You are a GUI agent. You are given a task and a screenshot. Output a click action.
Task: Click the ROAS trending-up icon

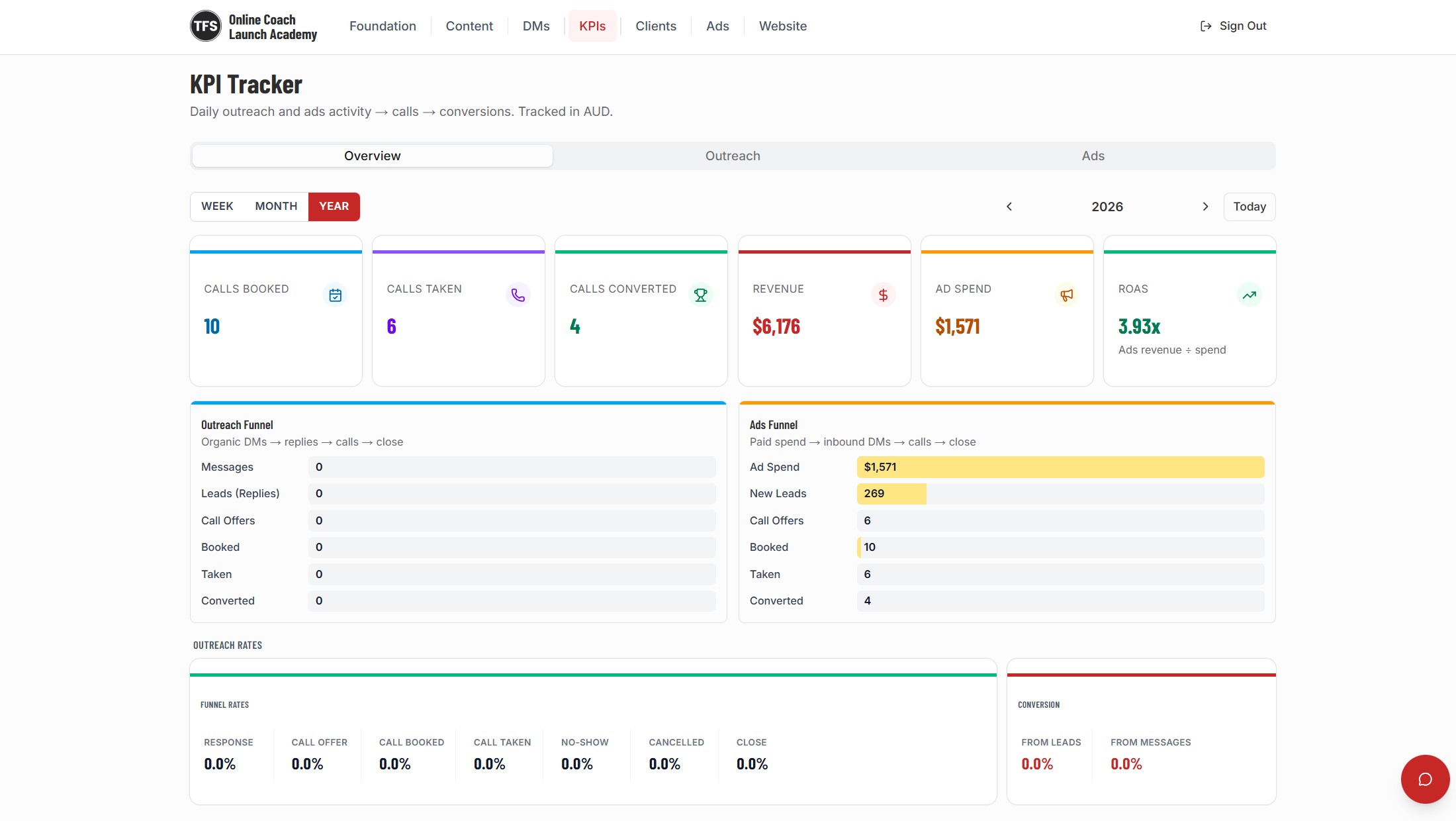pyautogui.click(x=1250, y=295)
